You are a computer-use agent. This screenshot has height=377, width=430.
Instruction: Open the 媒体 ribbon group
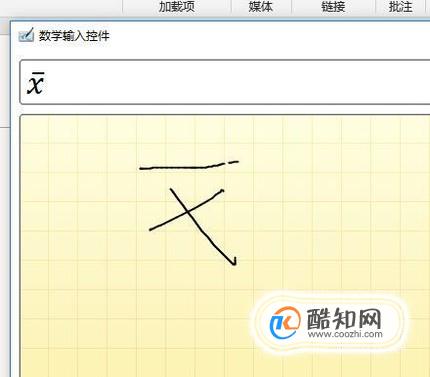click(x=261, y=7)
